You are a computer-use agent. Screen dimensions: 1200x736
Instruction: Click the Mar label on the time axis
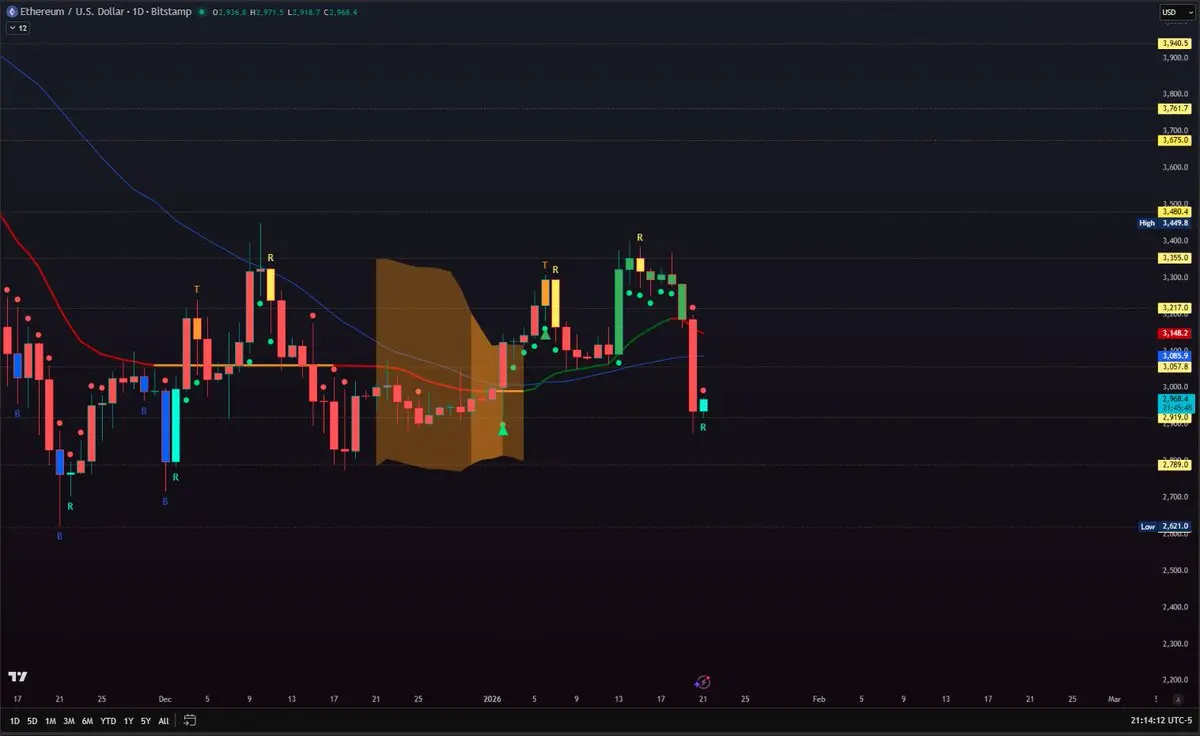tap(1115, 699)
